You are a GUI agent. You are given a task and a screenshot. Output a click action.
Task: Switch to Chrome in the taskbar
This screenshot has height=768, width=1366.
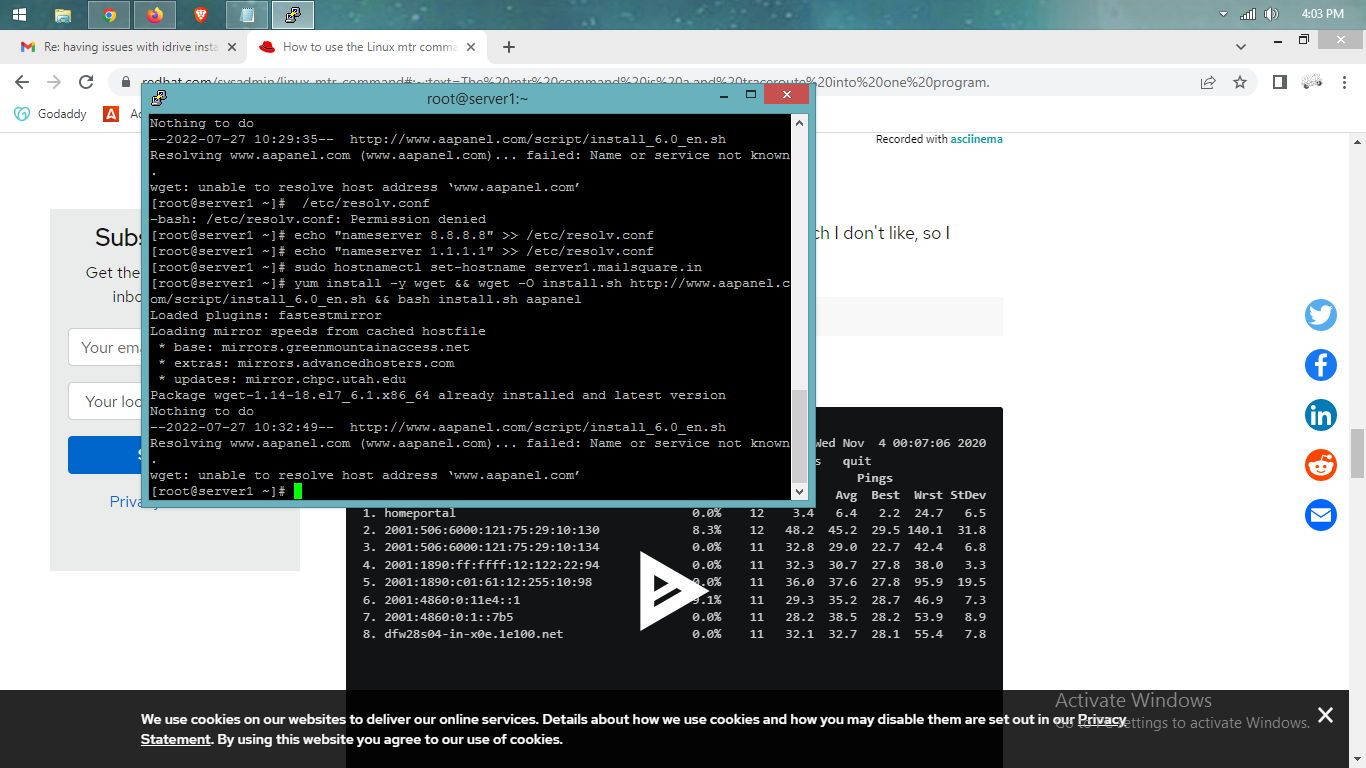coord(109,15)
